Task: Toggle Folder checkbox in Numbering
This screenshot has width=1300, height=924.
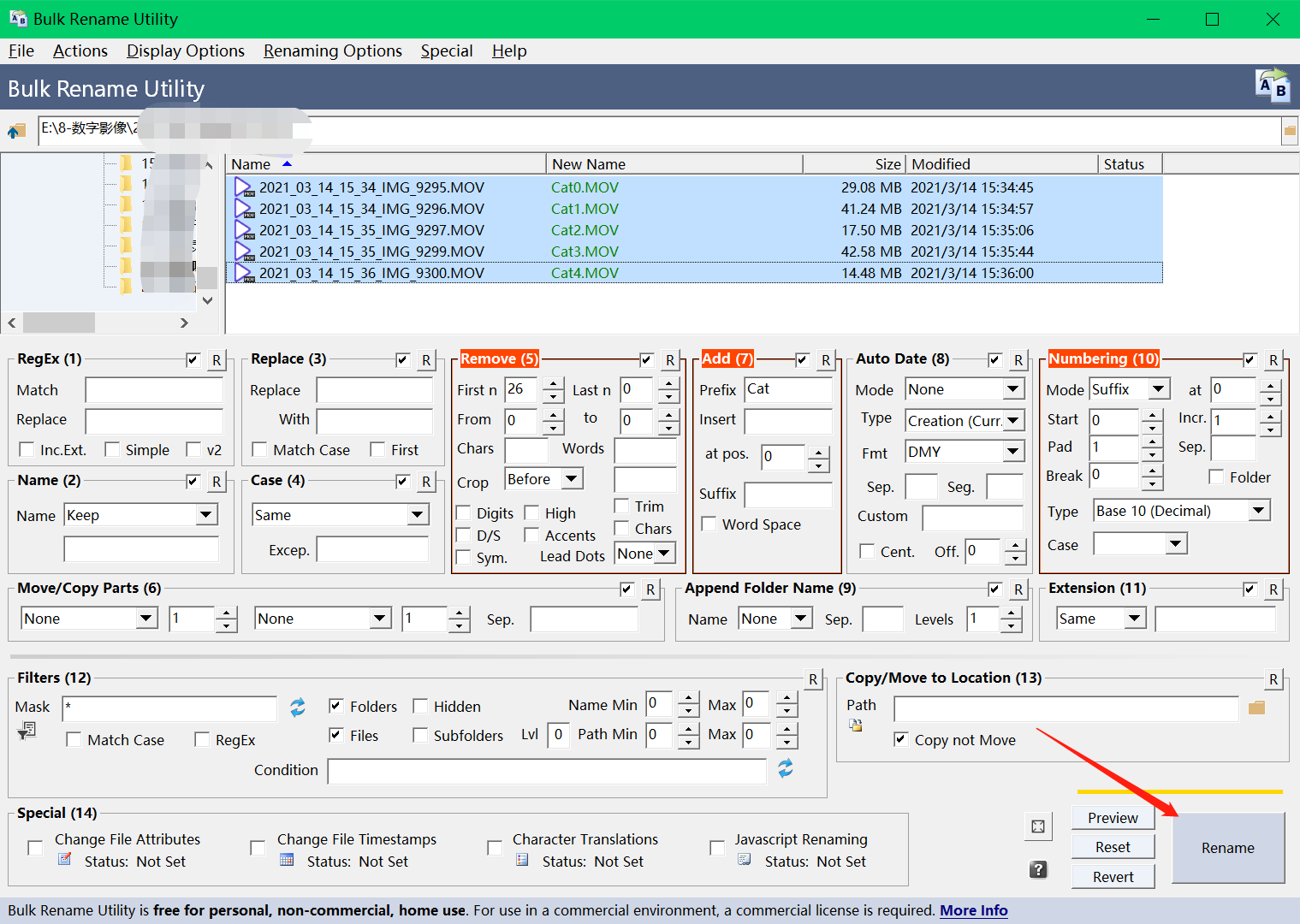Action: (x=1216, y=477)
